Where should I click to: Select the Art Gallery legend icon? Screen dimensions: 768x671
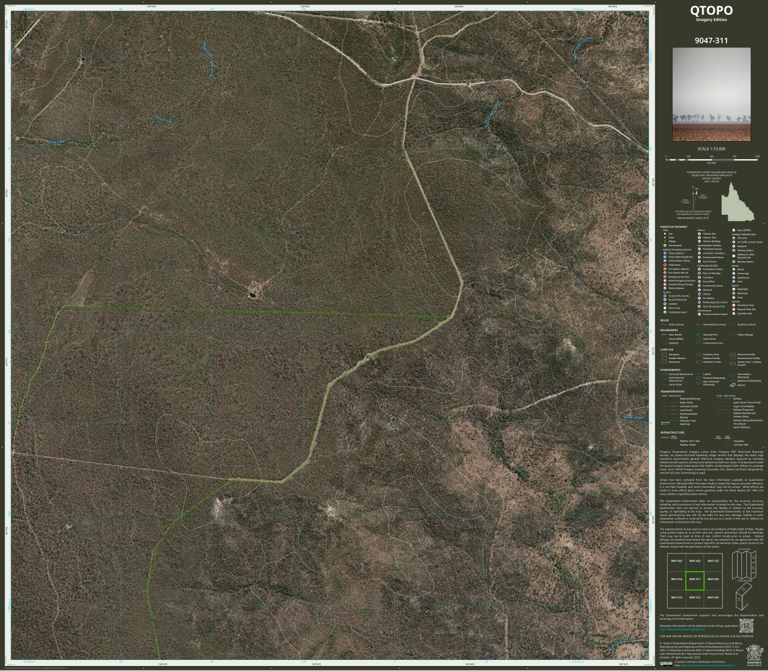[699, 298]
